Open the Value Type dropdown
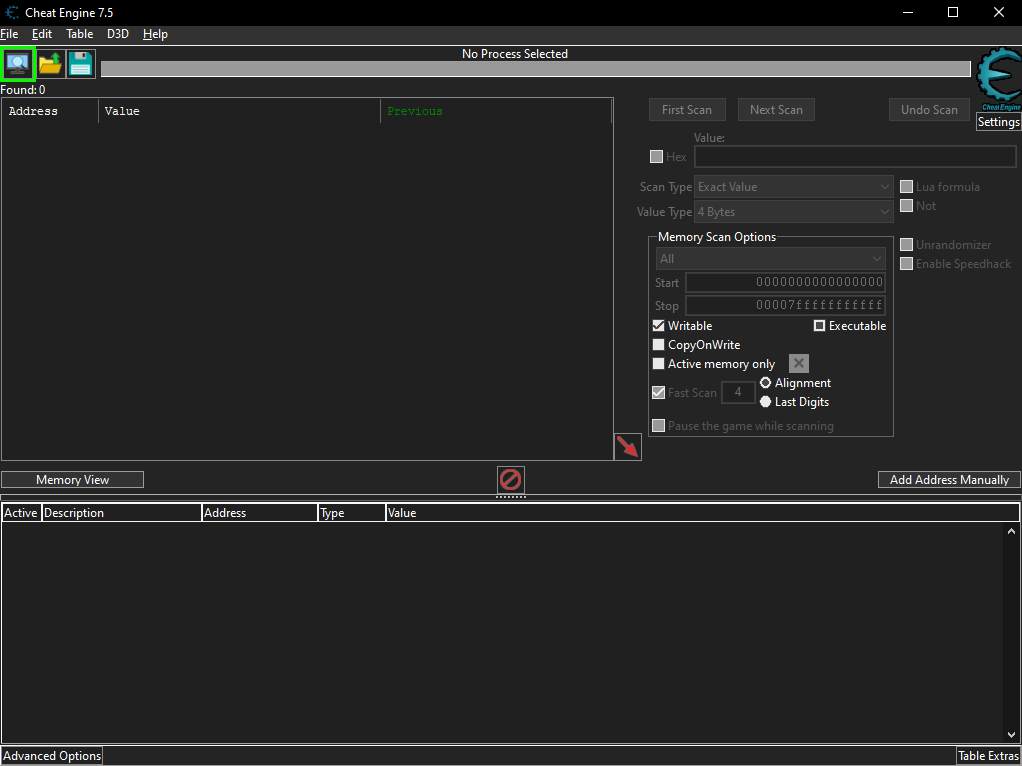Image resolution: width=1022 pixels, height=766 pixels. (x=793, y=212)
